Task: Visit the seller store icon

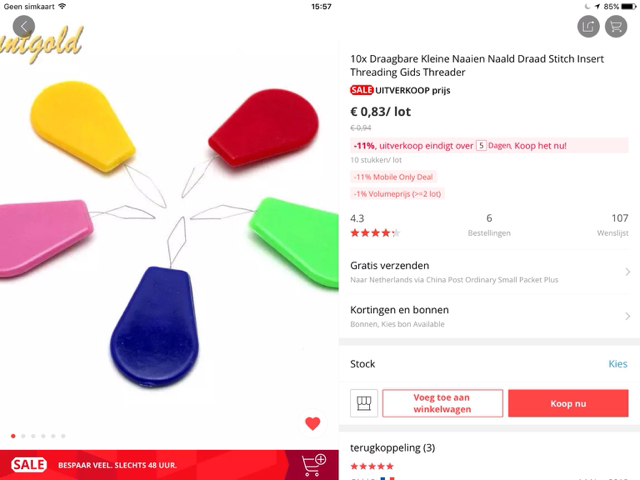Action: pos(364,403)
